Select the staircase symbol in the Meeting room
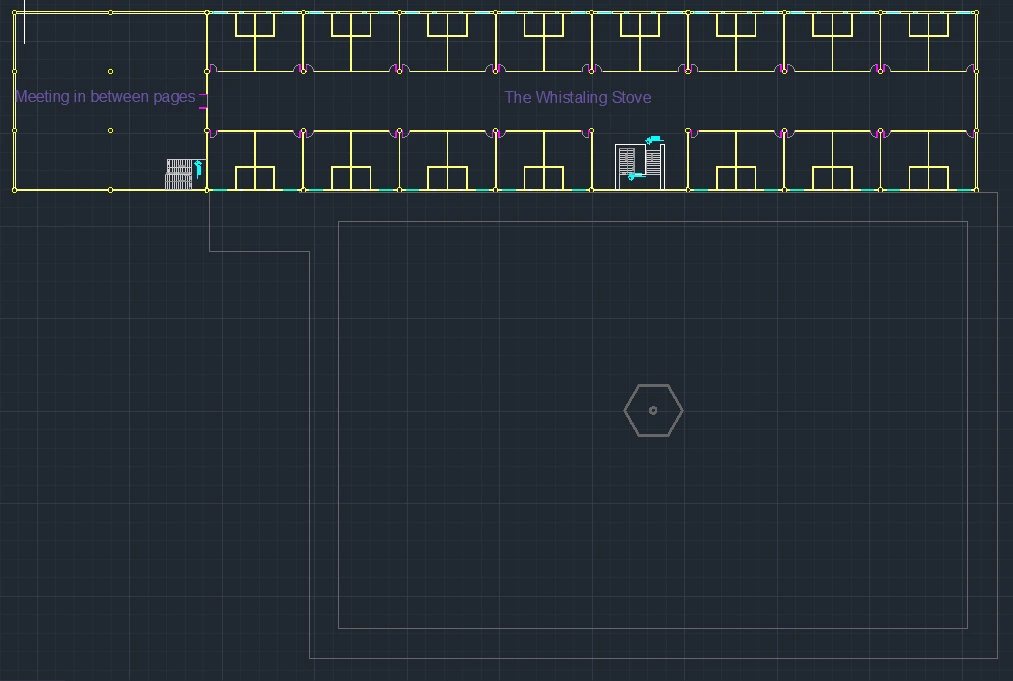Image resolution: width=1013 pixels, height=681 pixels. tap(185, 174)
